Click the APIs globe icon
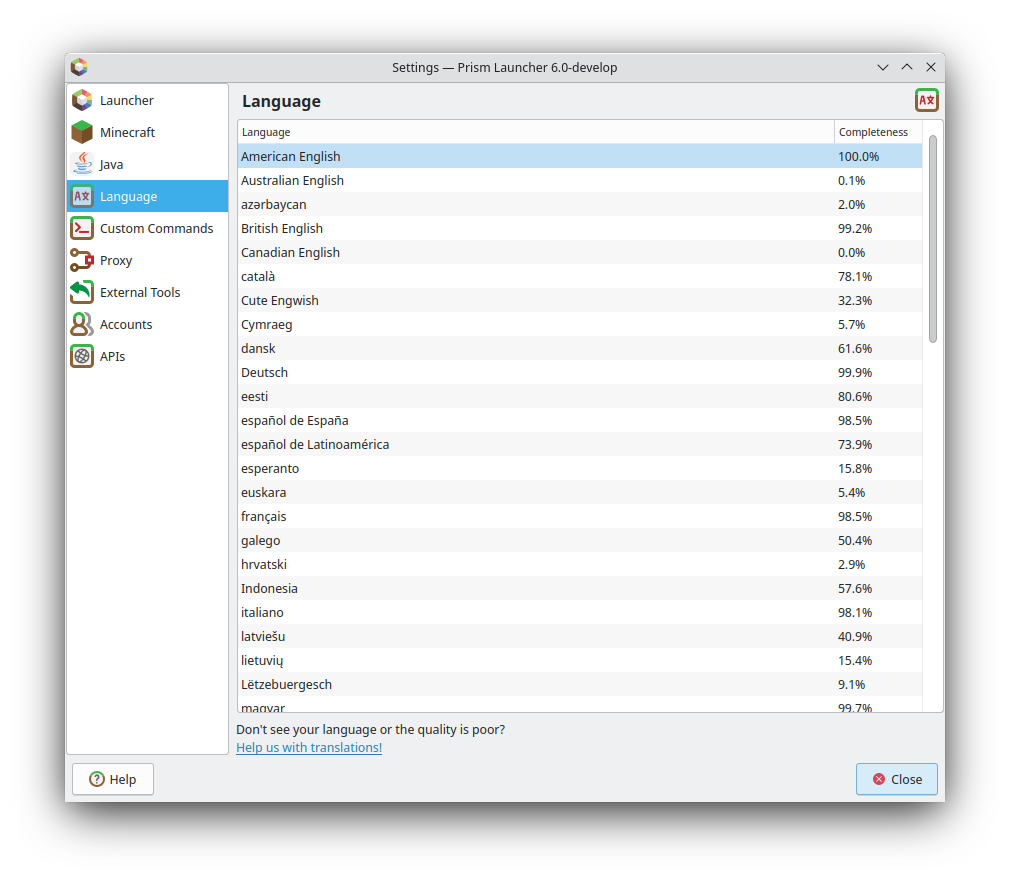Screen dimensions: 1010x879 pyautogui.click(x=81, y=356)
